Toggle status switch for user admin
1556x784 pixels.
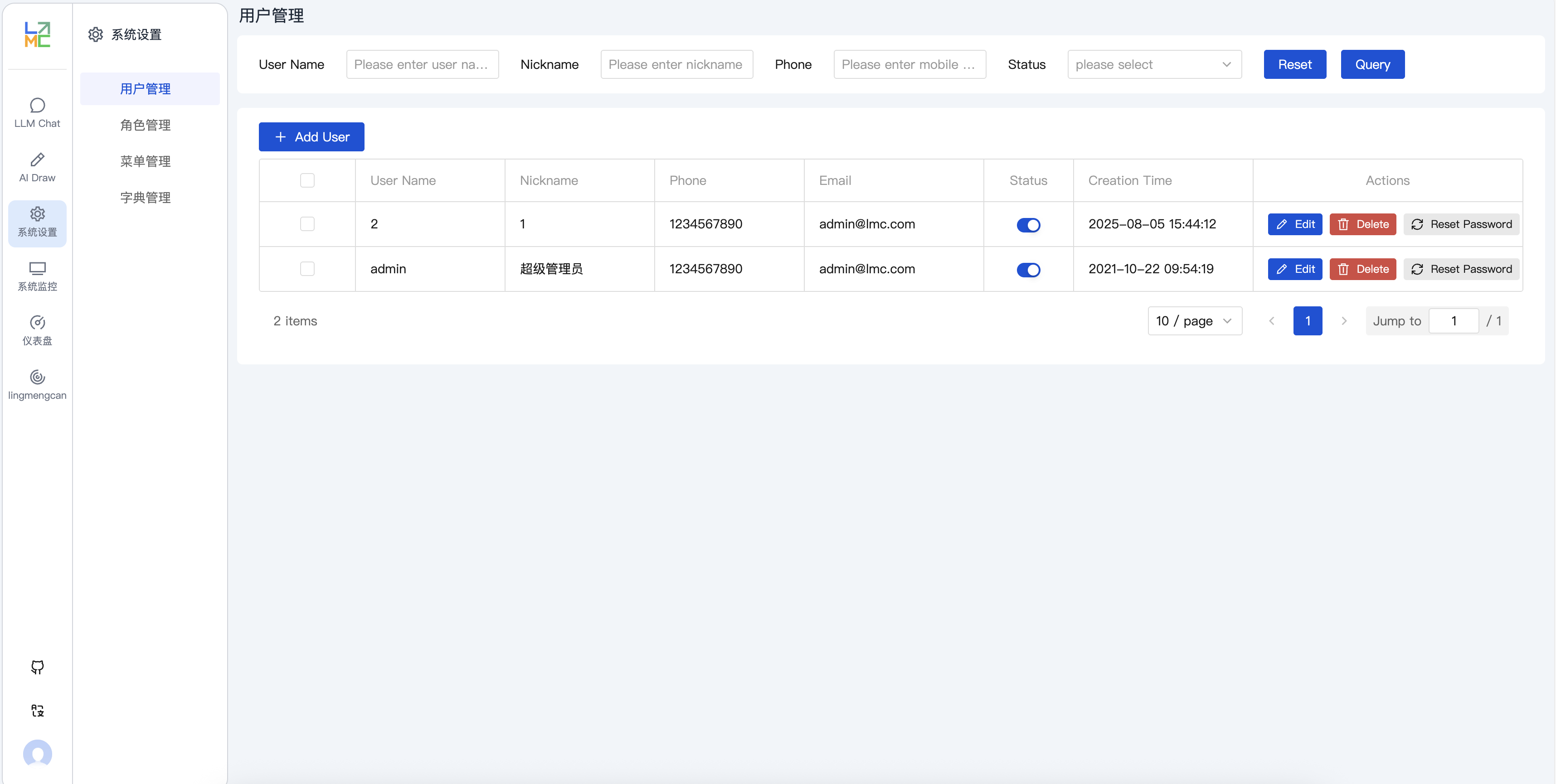(x=1028, y=270)
